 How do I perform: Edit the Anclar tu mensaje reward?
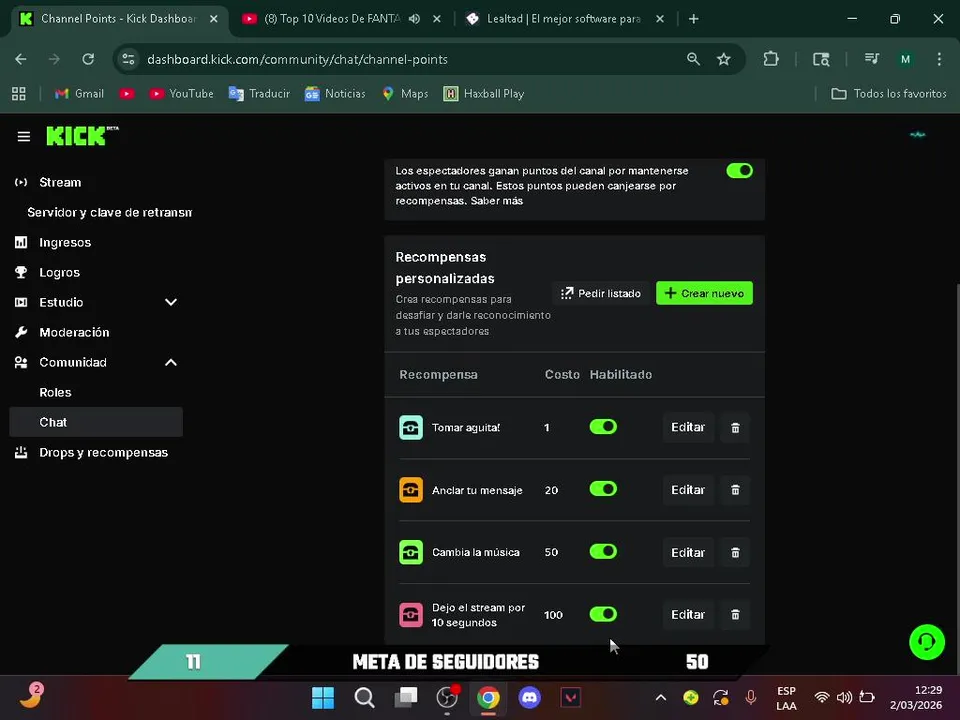688,490
